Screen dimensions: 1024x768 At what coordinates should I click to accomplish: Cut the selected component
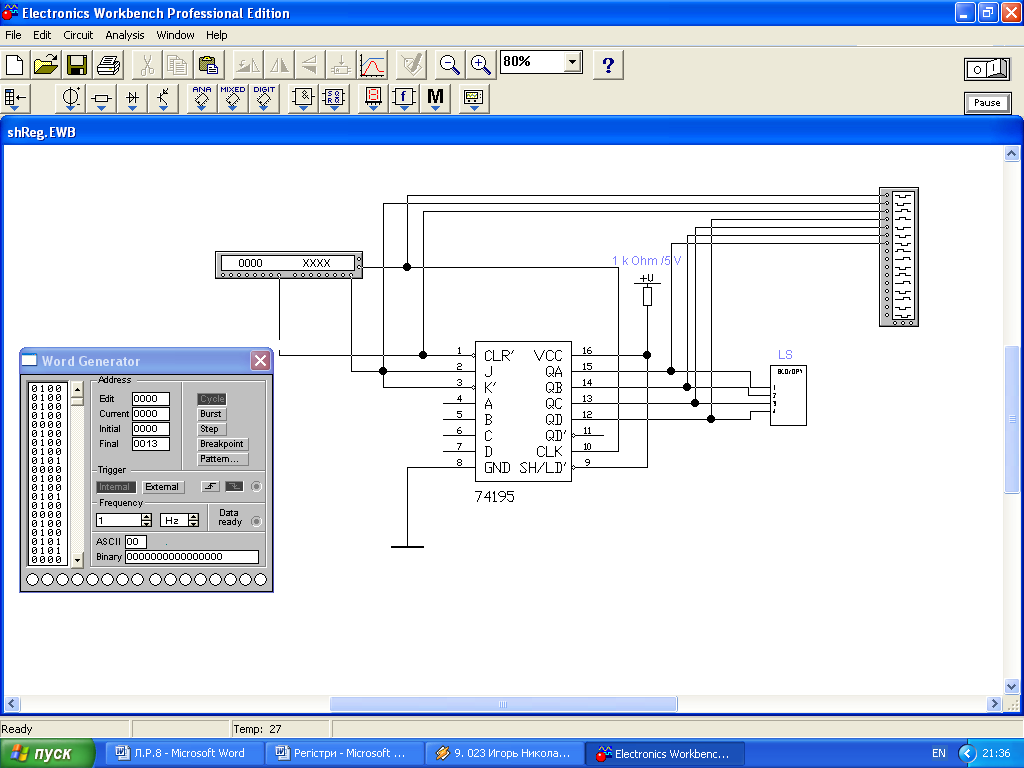[147, 65]
